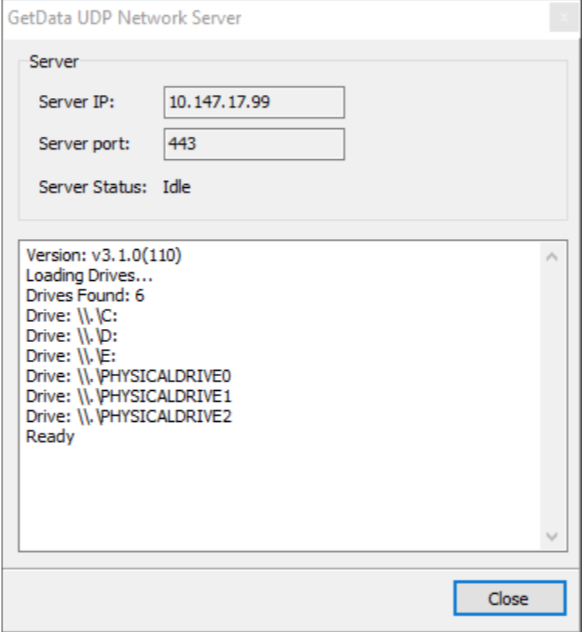Click the 'Loading Drives...' log line
This screenshot has height=632, width=582.
tap(89, 275)
